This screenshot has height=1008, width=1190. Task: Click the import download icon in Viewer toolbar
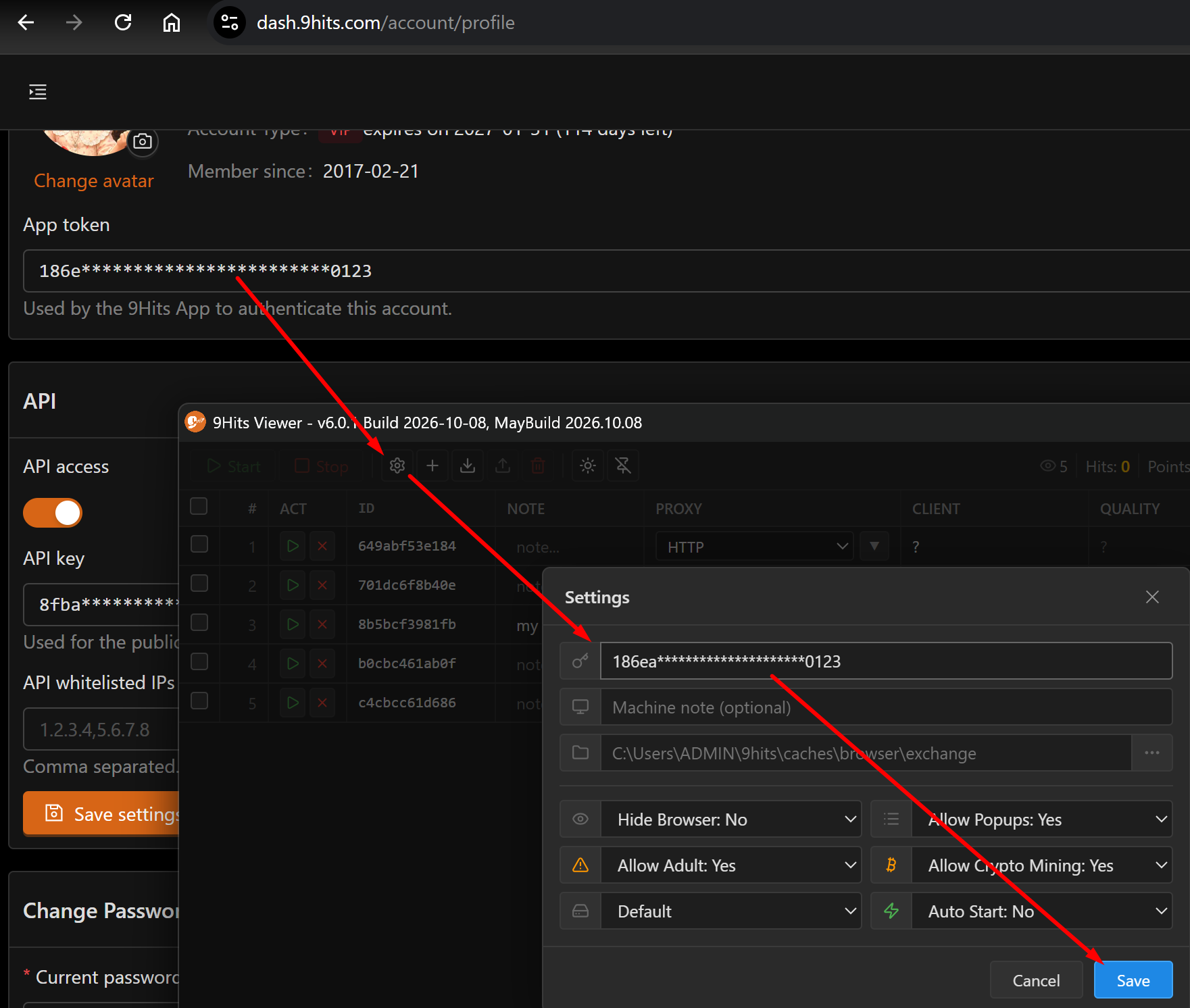click(x=468, y=465)
